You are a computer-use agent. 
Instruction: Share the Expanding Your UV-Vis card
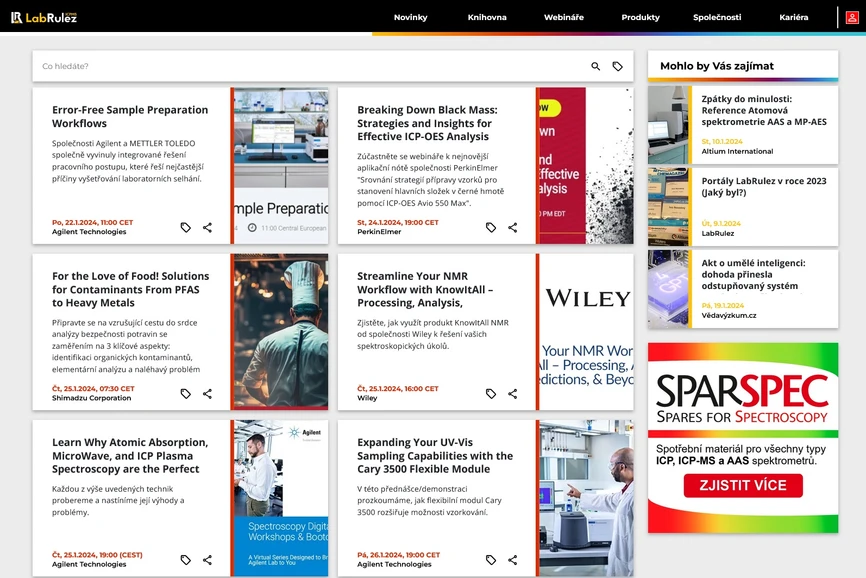[x=513, y=560]
